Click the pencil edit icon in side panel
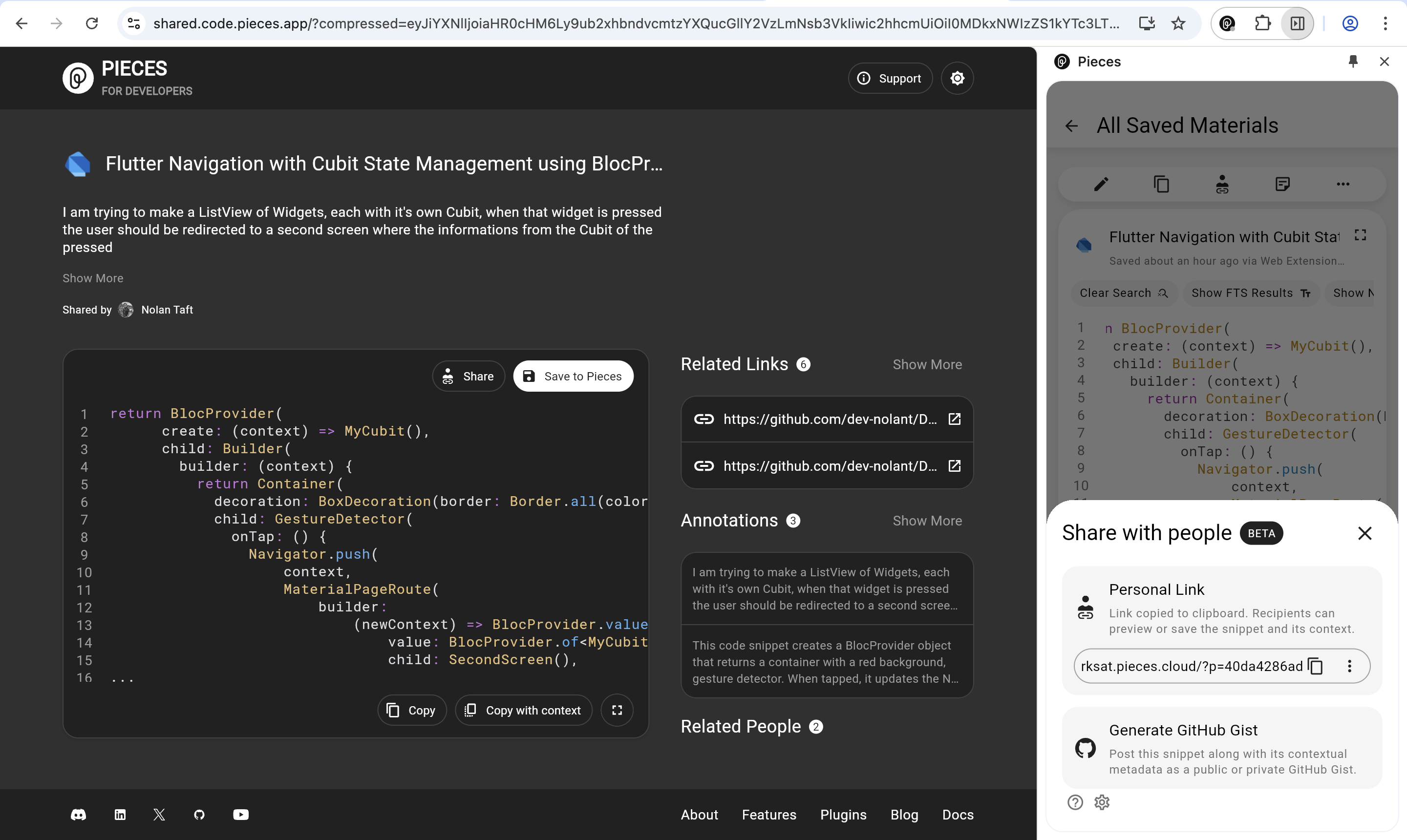This screenshot has width=1407, height=840. (1101, 184)
